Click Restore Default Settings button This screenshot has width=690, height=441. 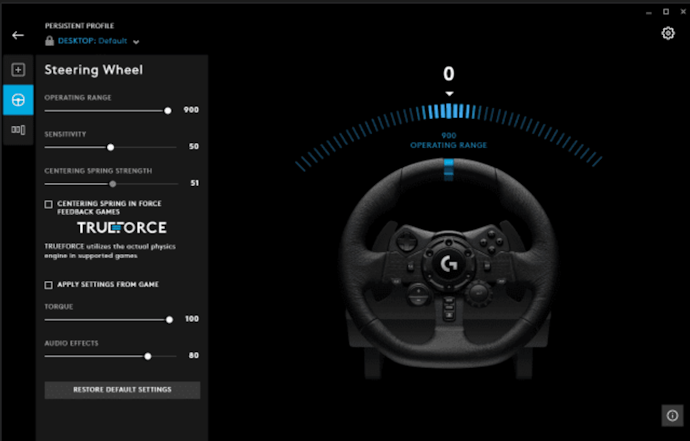(x=122, y=390)
